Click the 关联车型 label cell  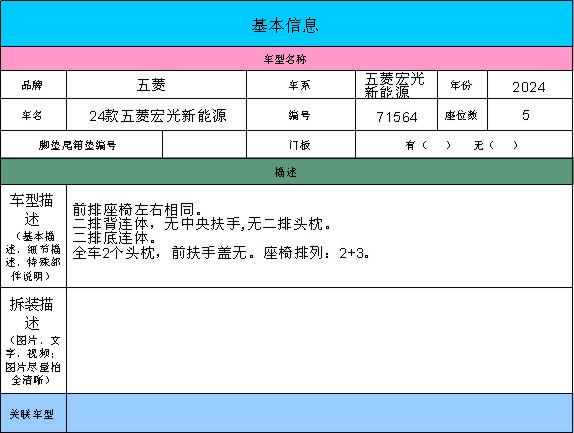33,413
